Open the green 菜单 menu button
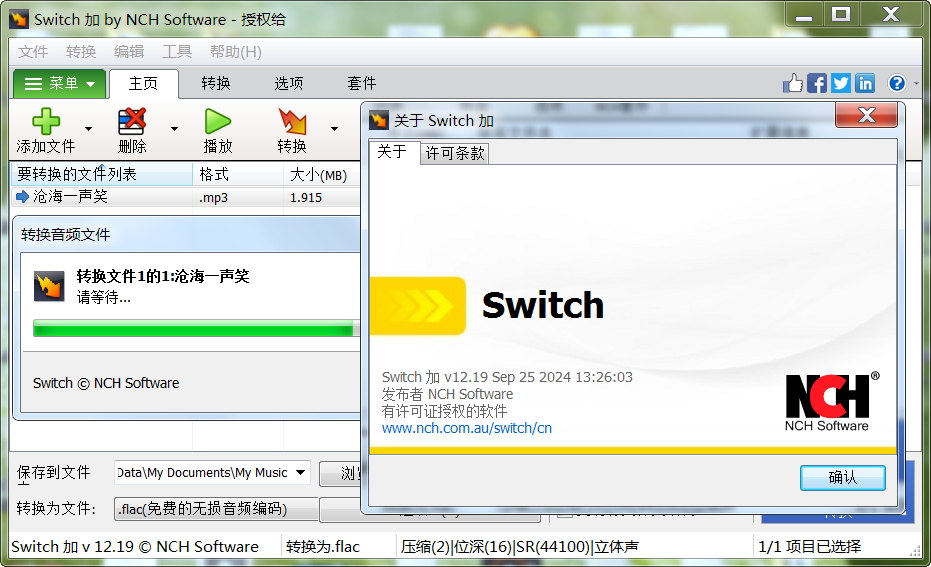 [59, 84]
